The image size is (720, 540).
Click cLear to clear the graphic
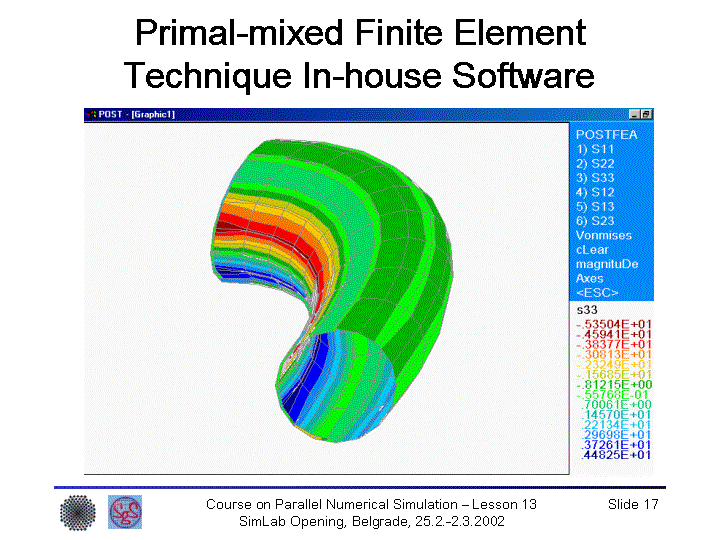tap(594, 250)
